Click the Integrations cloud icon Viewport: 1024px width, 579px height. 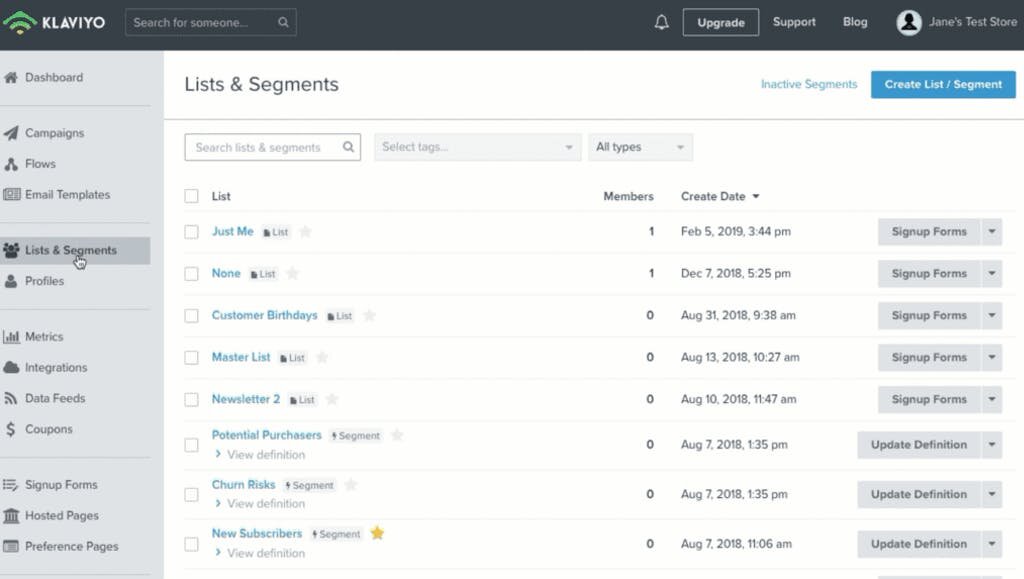(x=11, y=368)
